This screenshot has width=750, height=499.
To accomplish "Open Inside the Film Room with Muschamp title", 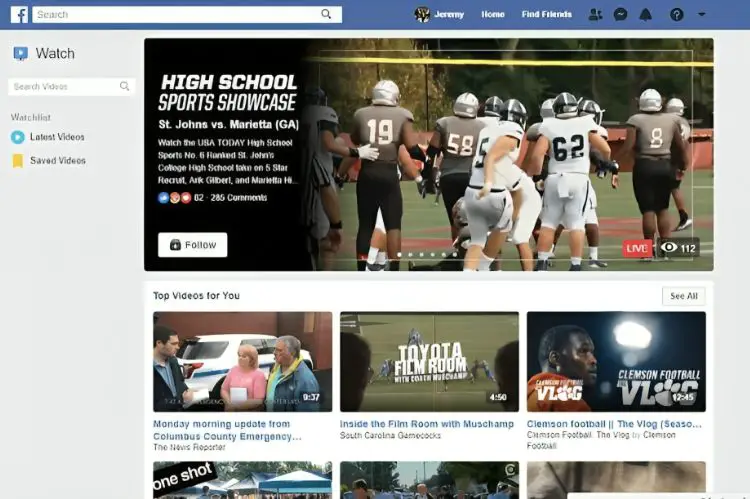I will 427,424.
